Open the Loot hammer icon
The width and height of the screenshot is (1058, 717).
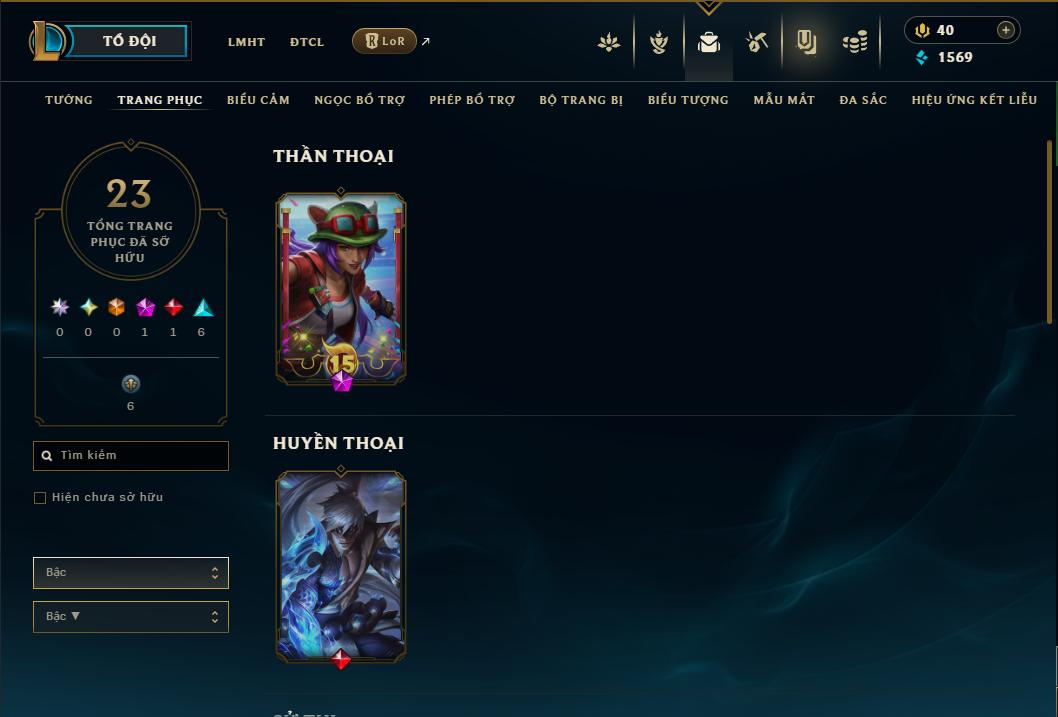click(757, 43)
